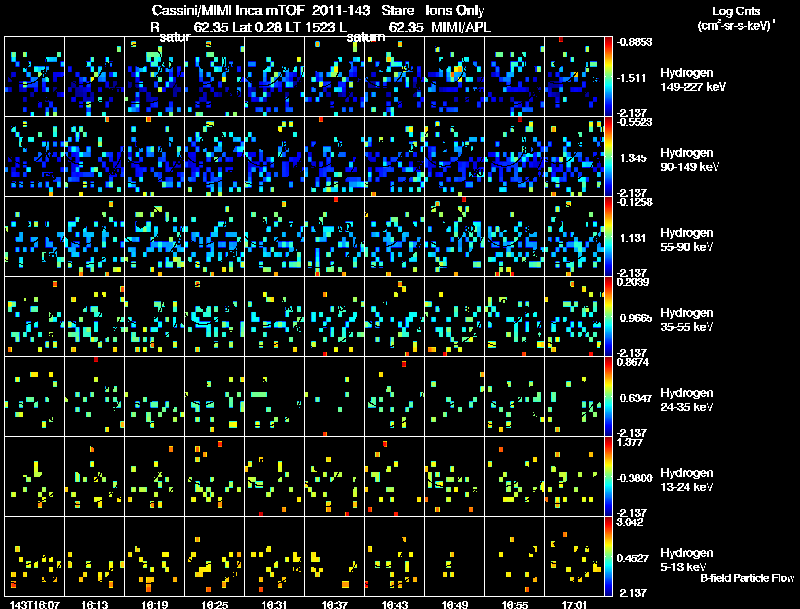This screenshot has height=609, width=800.
Task: Click the '-0.5523' colorbar value
Action: pyautogui.click(x=634, y=122)
